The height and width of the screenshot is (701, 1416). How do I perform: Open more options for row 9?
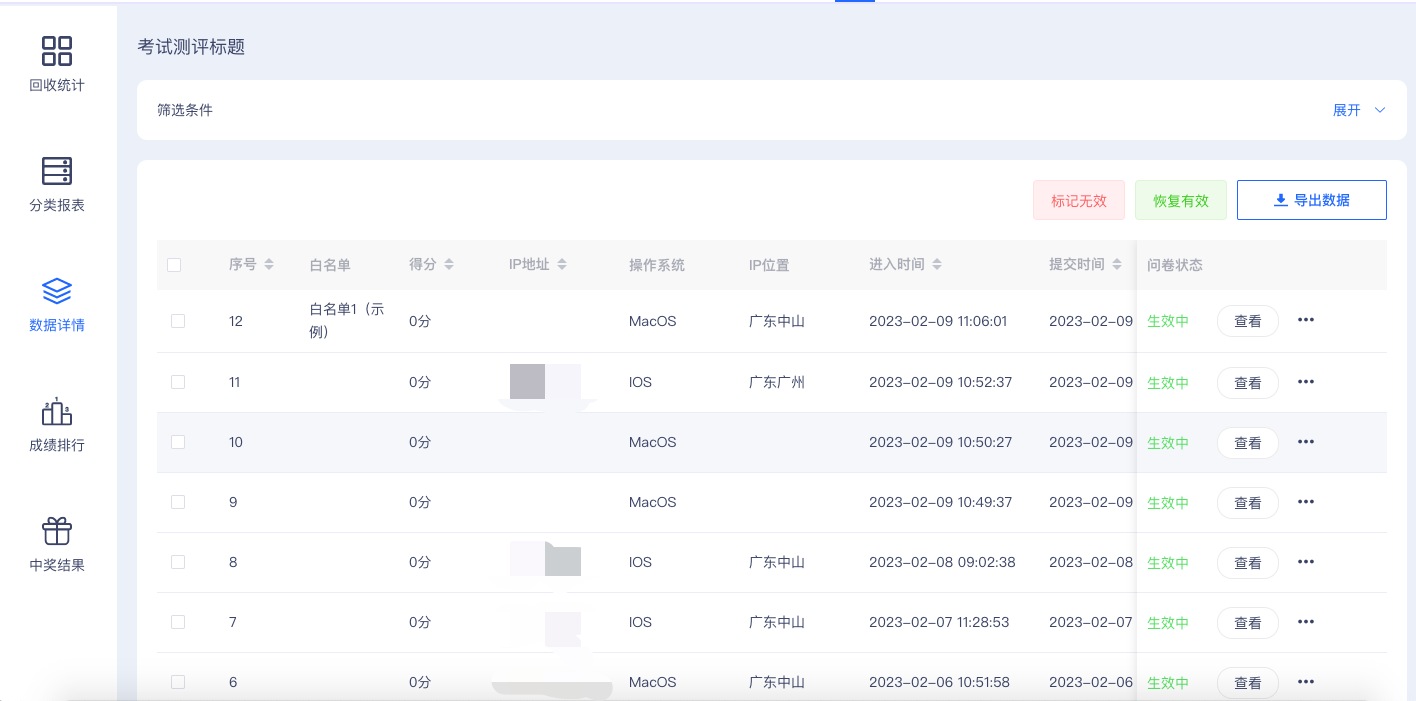click(1306, 502)
